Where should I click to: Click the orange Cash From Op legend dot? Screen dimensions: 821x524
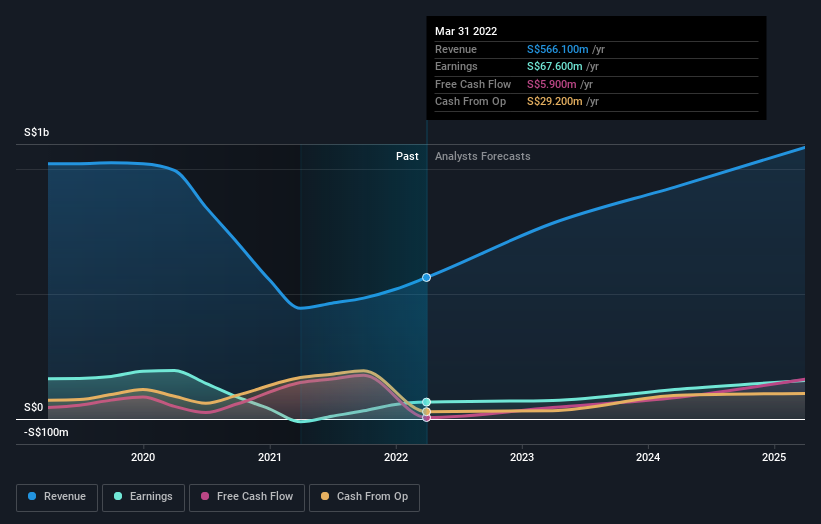(325, 496)
